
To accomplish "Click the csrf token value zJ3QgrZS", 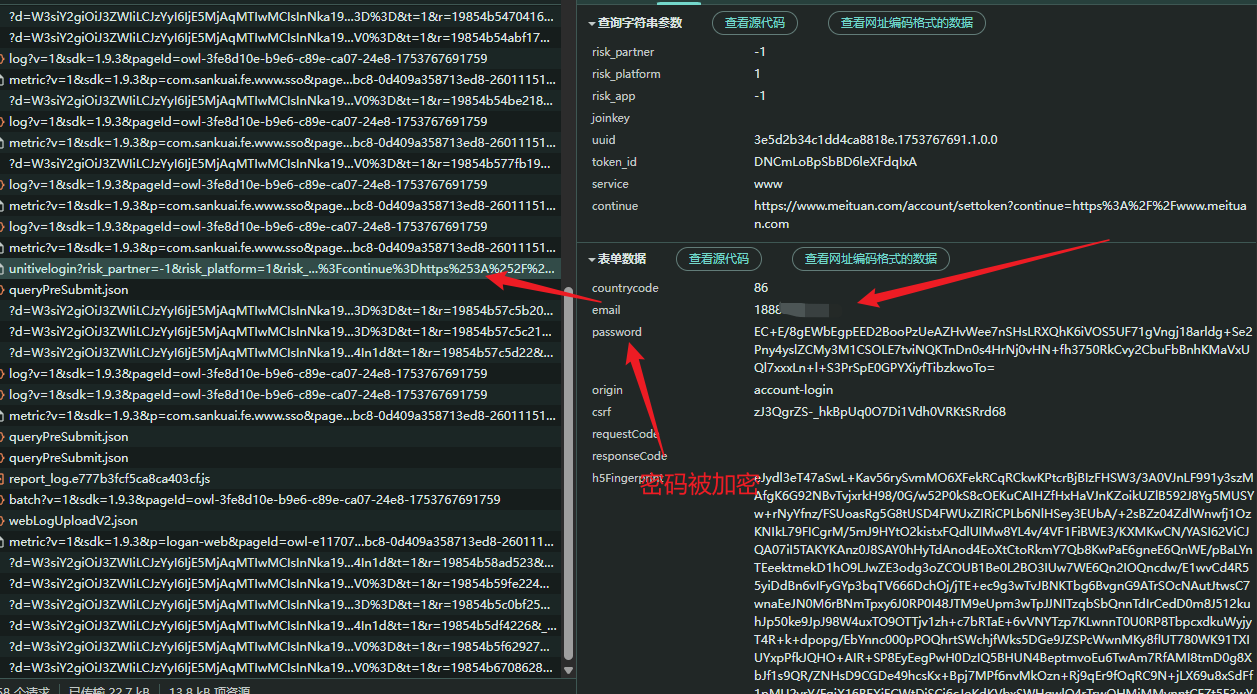I will [x=880, y=412].
